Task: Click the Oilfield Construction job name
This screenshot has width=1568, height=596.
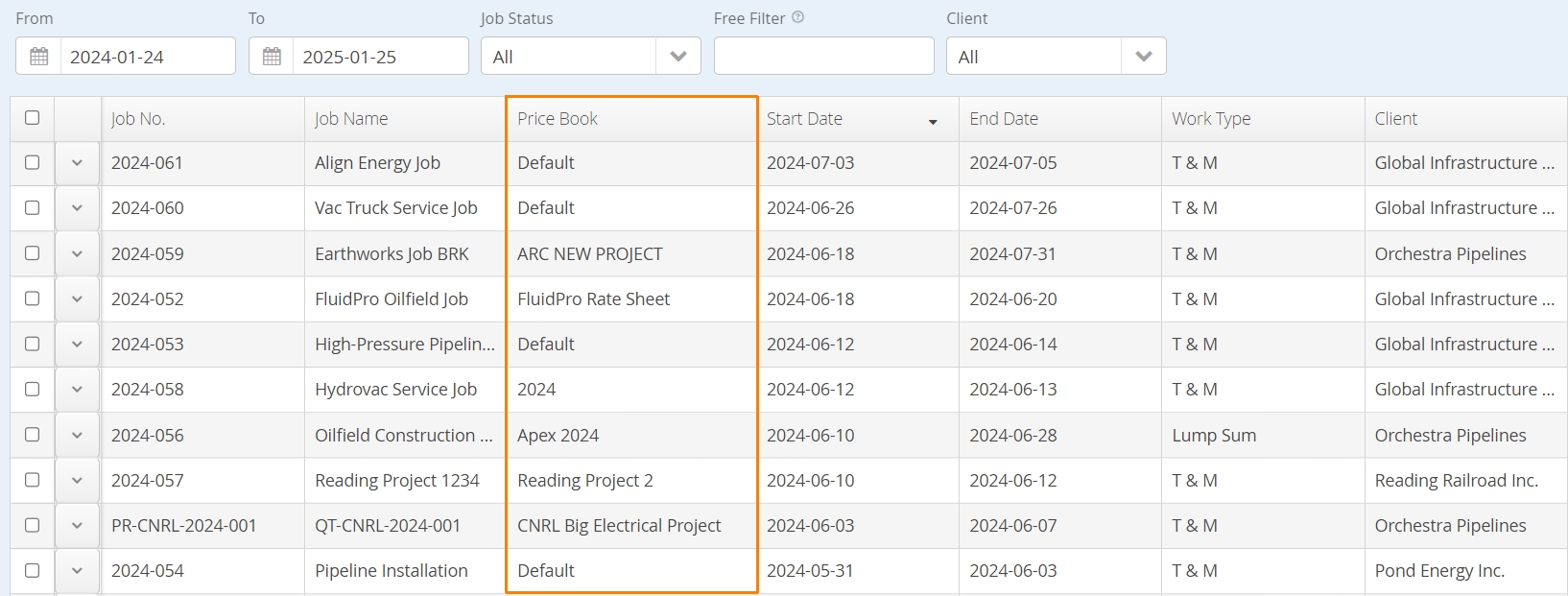Action: tap(404, 435)
